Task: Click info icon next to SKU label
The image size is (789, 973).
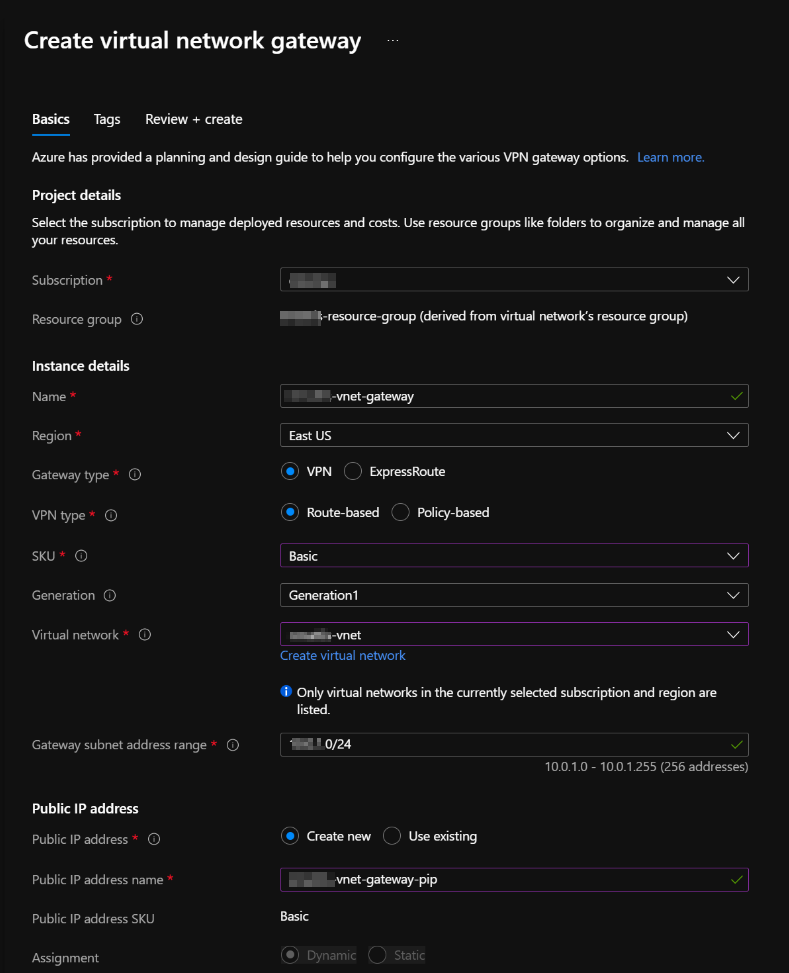Action: [82, 556]
